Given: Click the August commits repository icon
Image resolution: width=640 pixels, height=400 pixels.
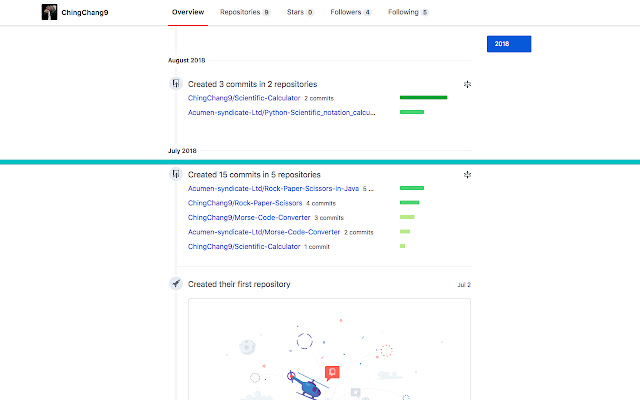Looking at the screenshot, I should (175, 85).
